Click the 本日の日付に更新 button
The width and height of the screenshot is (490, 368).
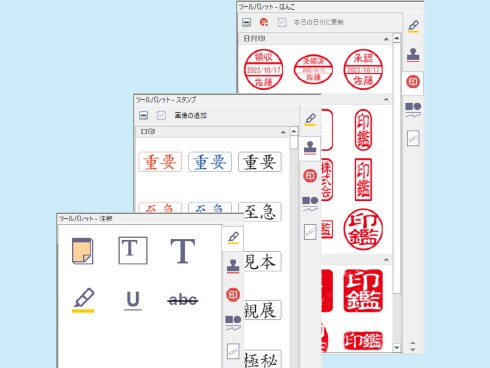click(318, 22)
